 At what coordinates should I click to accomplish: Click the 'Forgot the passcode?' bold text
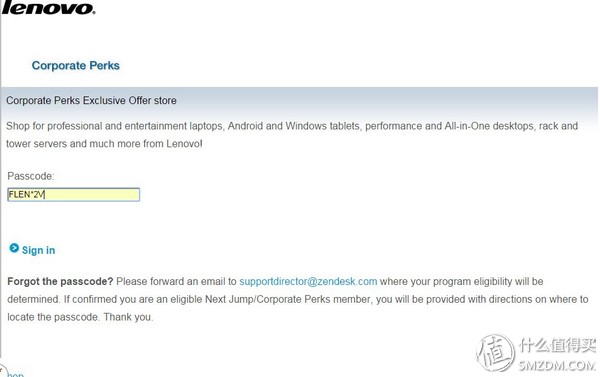click(x=60, y=281)
